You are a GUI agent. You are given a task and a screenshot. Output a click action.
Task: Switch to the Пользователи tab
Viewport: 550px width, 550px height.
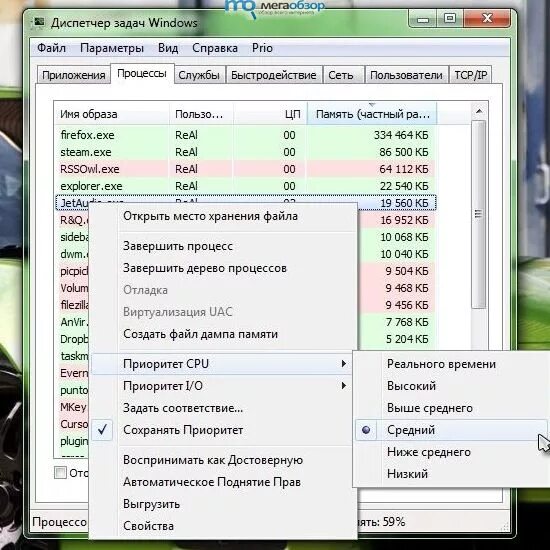tap(406, 75)
